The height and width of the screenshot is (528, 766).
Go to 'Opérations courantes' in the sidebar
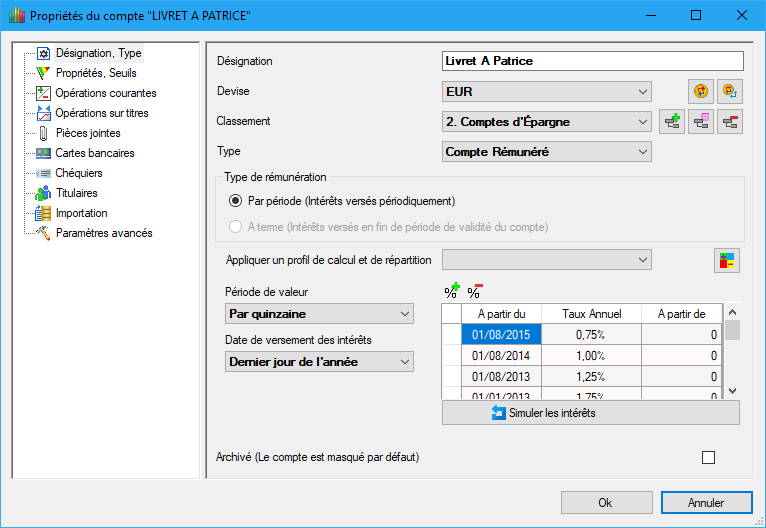click(x=106, y=93)
